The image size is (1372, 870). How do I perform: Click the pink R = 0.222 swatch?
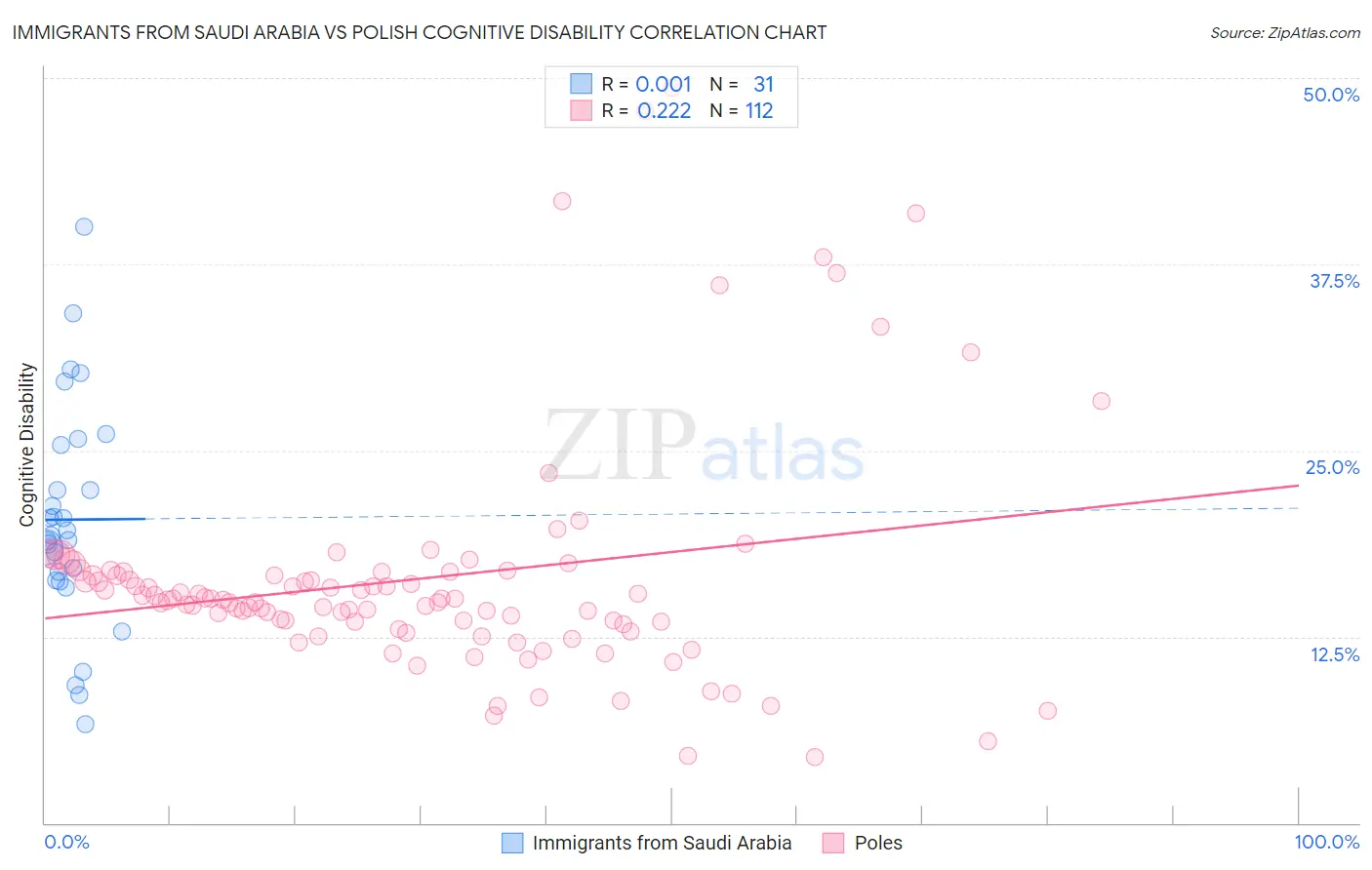click(x=581, y=110)
